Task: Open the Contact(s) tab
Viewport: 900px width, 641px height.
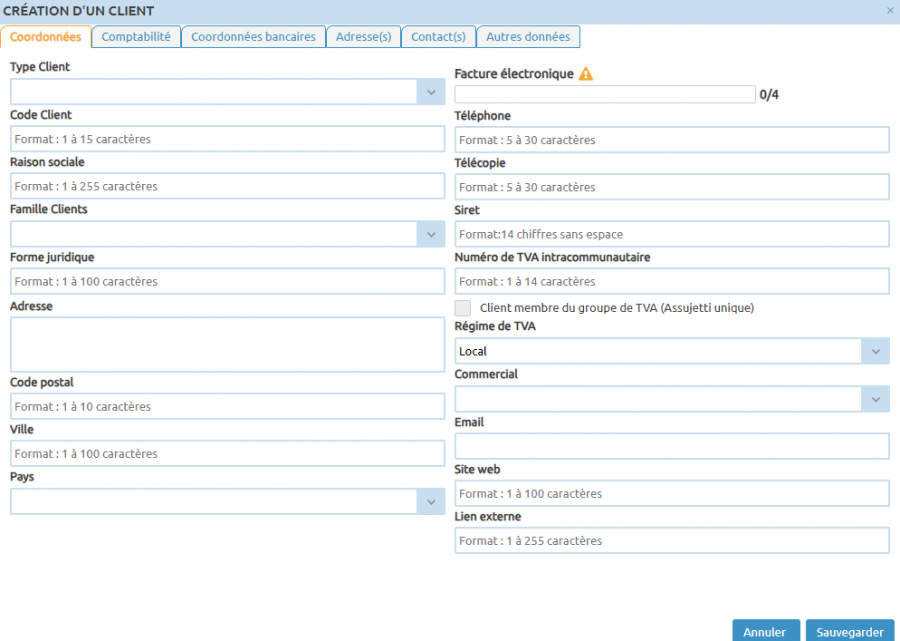Action: pos(439,37)
